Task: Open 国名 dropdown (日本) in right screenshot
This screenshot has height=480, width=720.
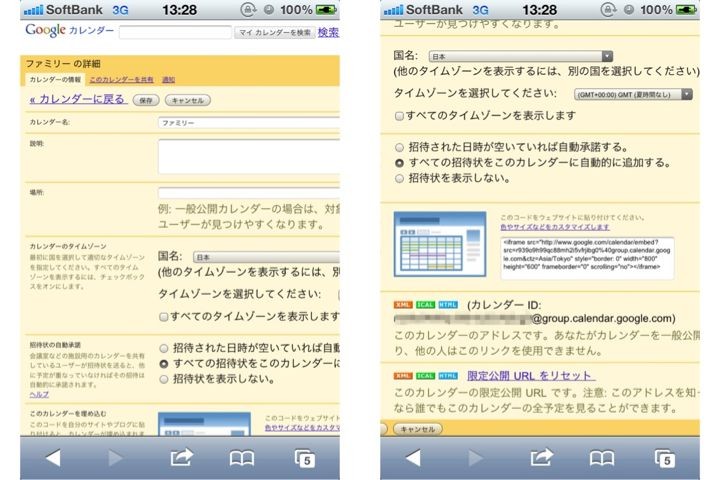Action: pyautogui.click(x=521, y=56)
